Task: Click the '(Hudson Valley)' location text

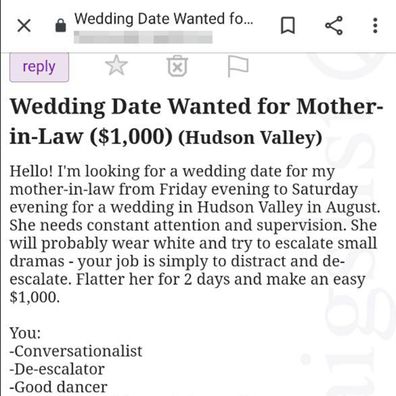Action: point(250,138)
